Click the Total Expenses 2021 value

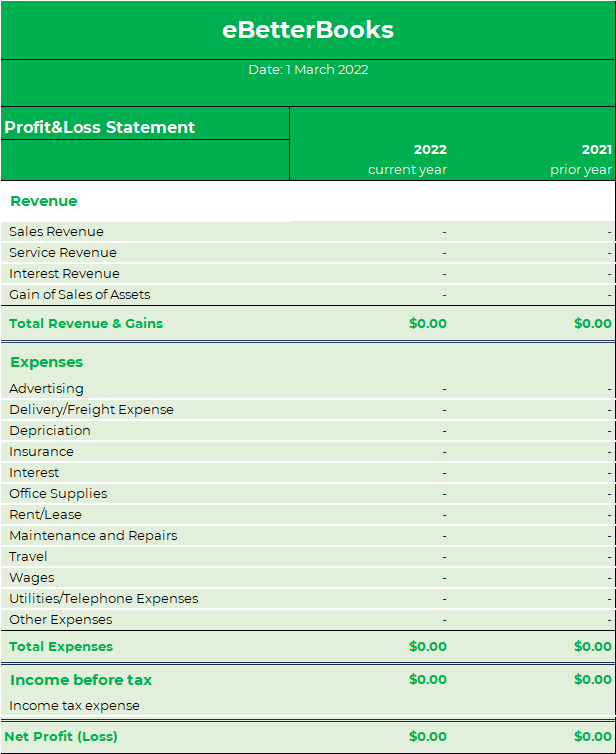click(x=593, y=647)
